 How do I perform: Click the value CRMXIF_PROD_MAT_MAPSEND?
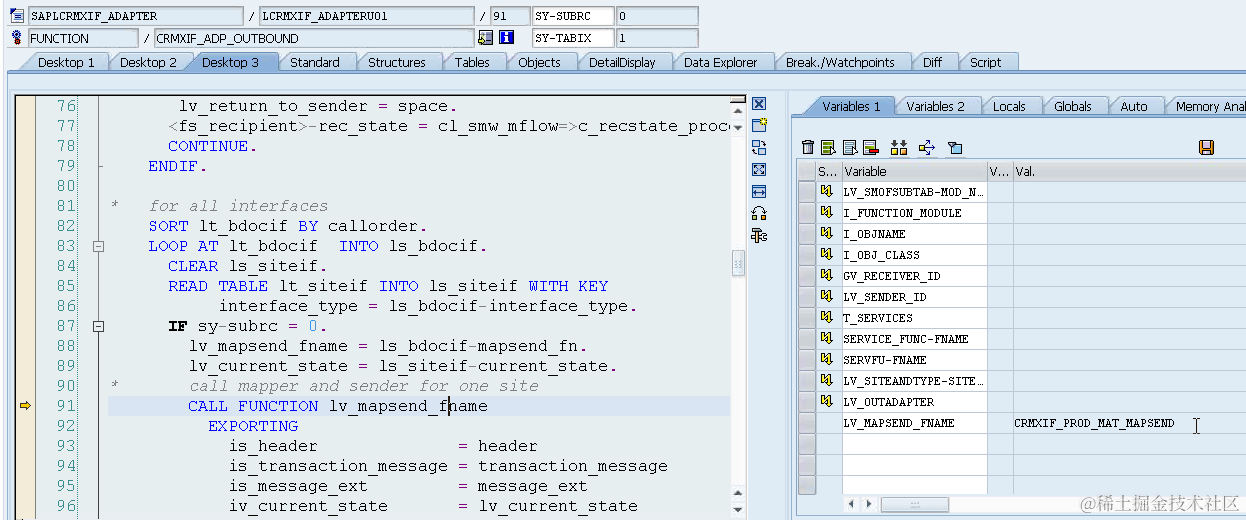click(1094, 423)
